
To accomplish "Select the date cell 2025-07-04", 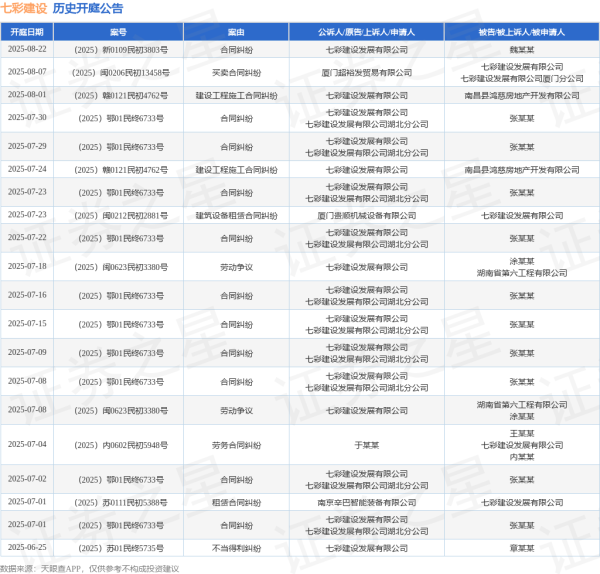I will tap(27, 445).
